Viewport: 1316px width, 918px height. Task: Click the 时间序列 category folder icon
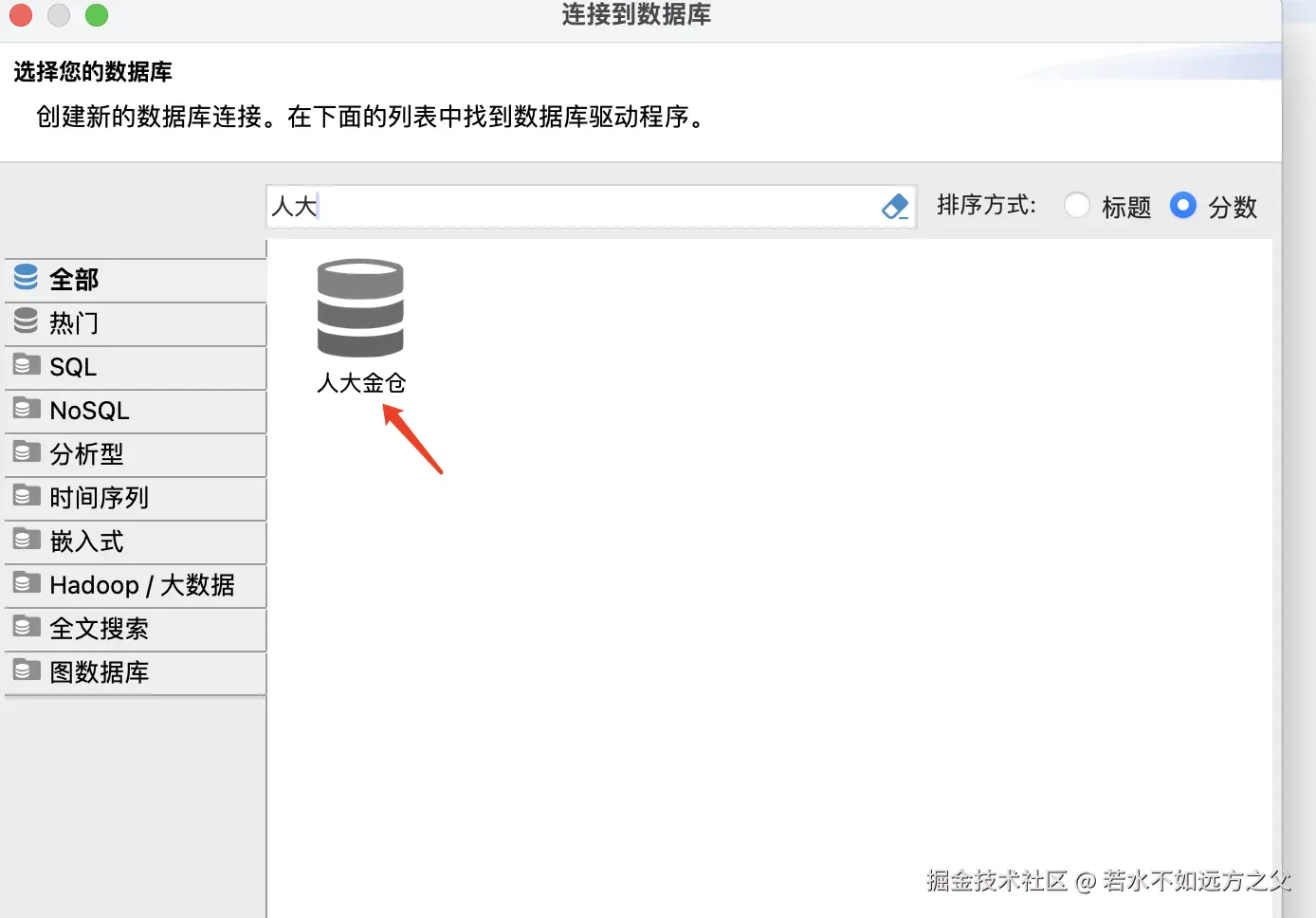pos(27,495)
